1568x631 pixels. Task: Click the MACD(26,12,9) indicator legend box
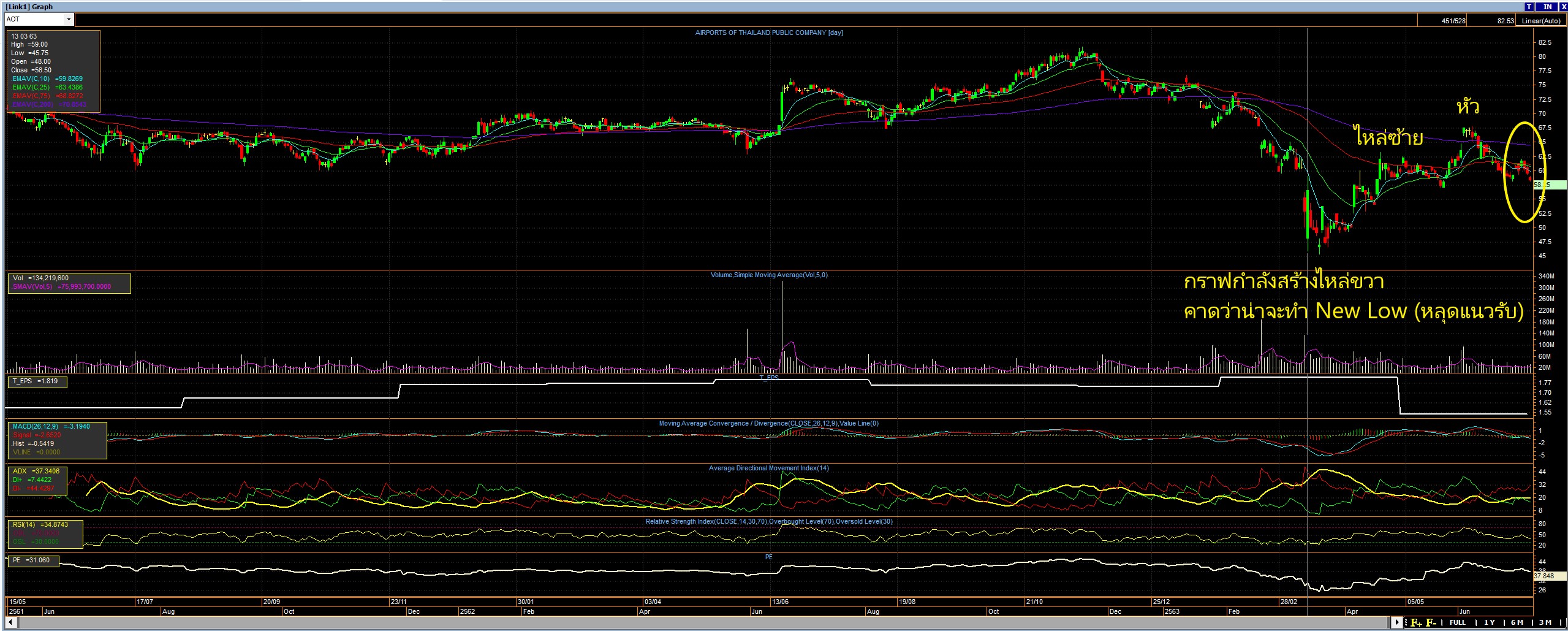[56, 440]
